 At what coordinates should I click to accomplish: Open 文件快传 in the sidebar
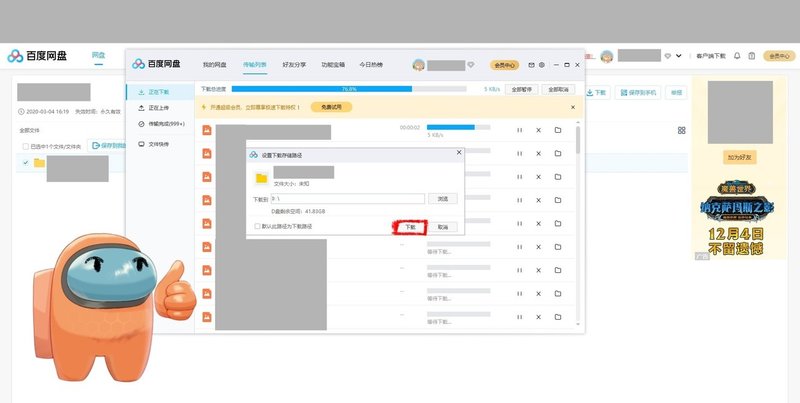point(160,144)
